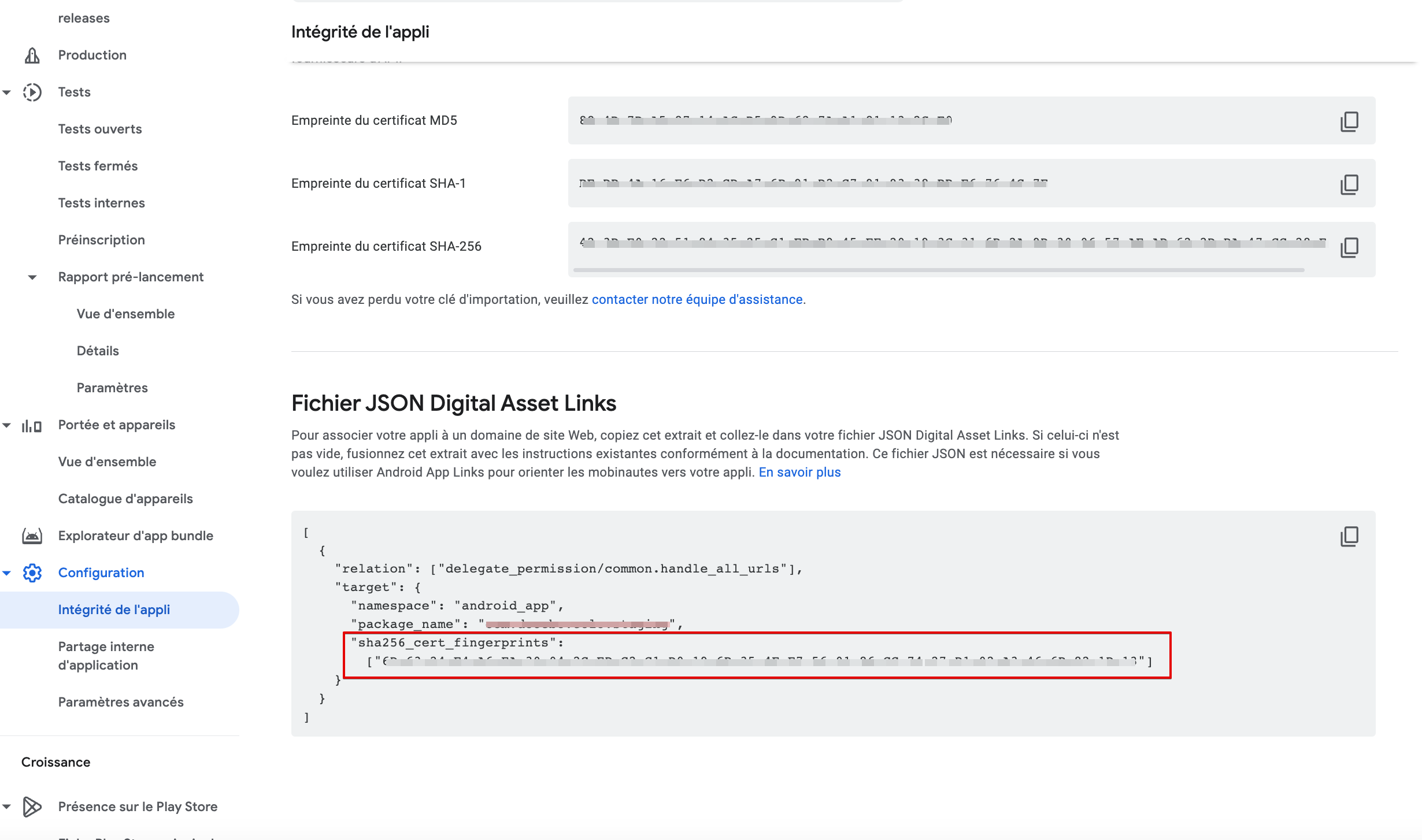Click the Portée et appareils chart icon
Image resolution: width=1422 pixels, height=840 pixels.
click(32, 426)
